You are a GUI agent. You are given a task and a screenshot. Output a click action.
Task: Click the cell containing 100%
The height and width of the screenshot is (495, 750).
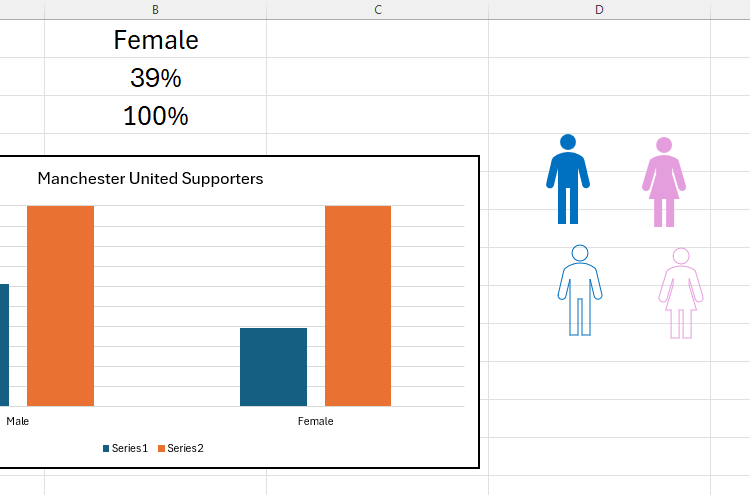pyautogui.click(x=155, y=115)
